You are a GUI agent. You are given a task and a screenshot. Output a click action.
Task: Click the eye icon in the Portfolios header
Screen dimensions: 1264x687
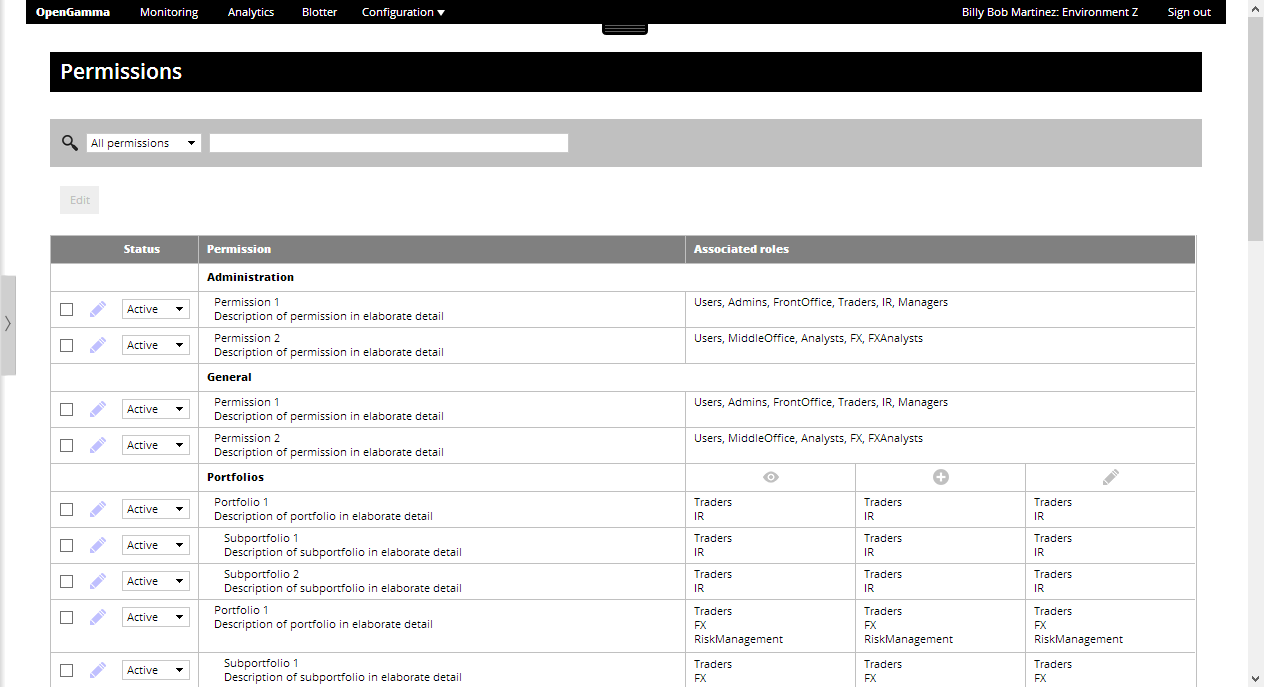coord(770,477)
